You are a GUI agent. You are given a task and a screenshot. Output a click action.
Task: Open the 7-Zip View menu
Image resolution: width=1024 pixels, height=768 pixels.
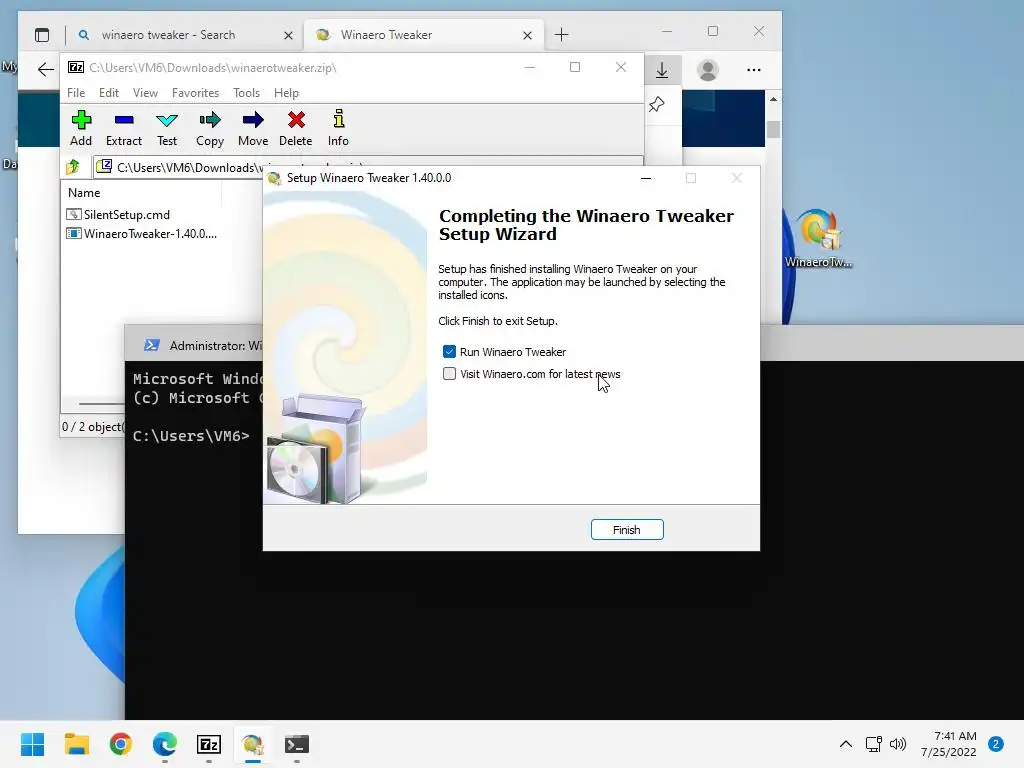pos(145,93)
